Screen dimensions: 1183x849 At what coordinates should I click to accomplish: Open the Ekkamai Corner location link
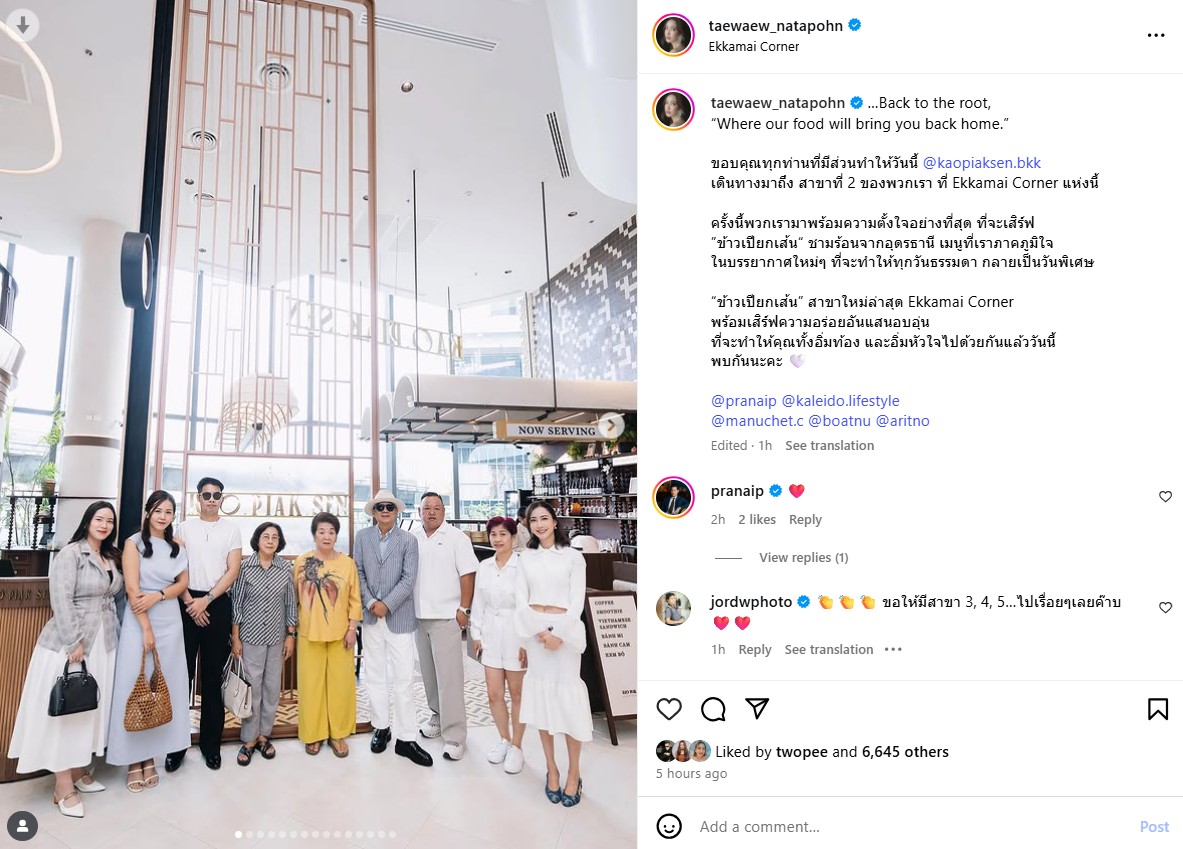pos(754,47)
